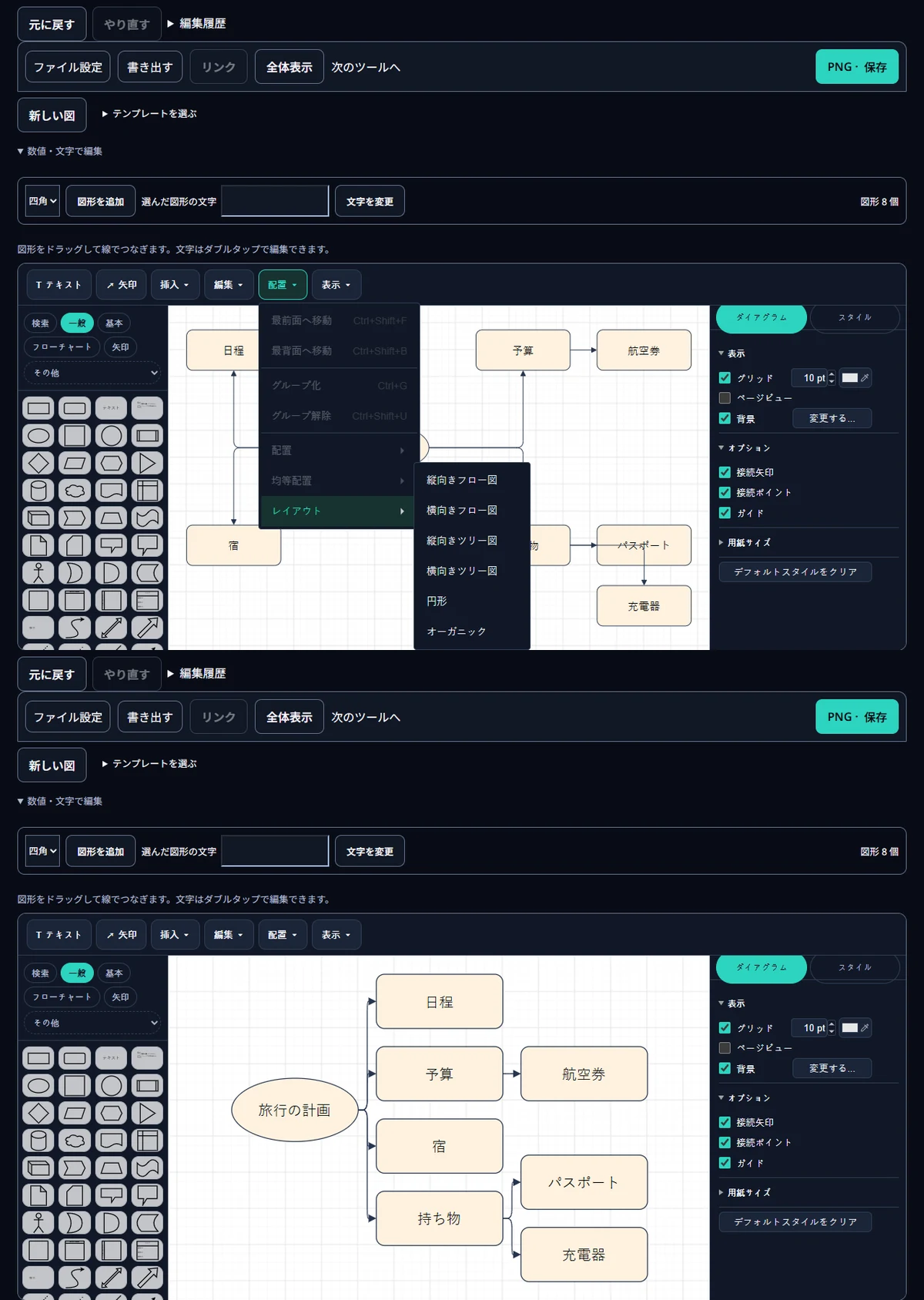Pick cloud shape in editor with 配置 menu open
924x1300 pixels.
click(75, 491)
